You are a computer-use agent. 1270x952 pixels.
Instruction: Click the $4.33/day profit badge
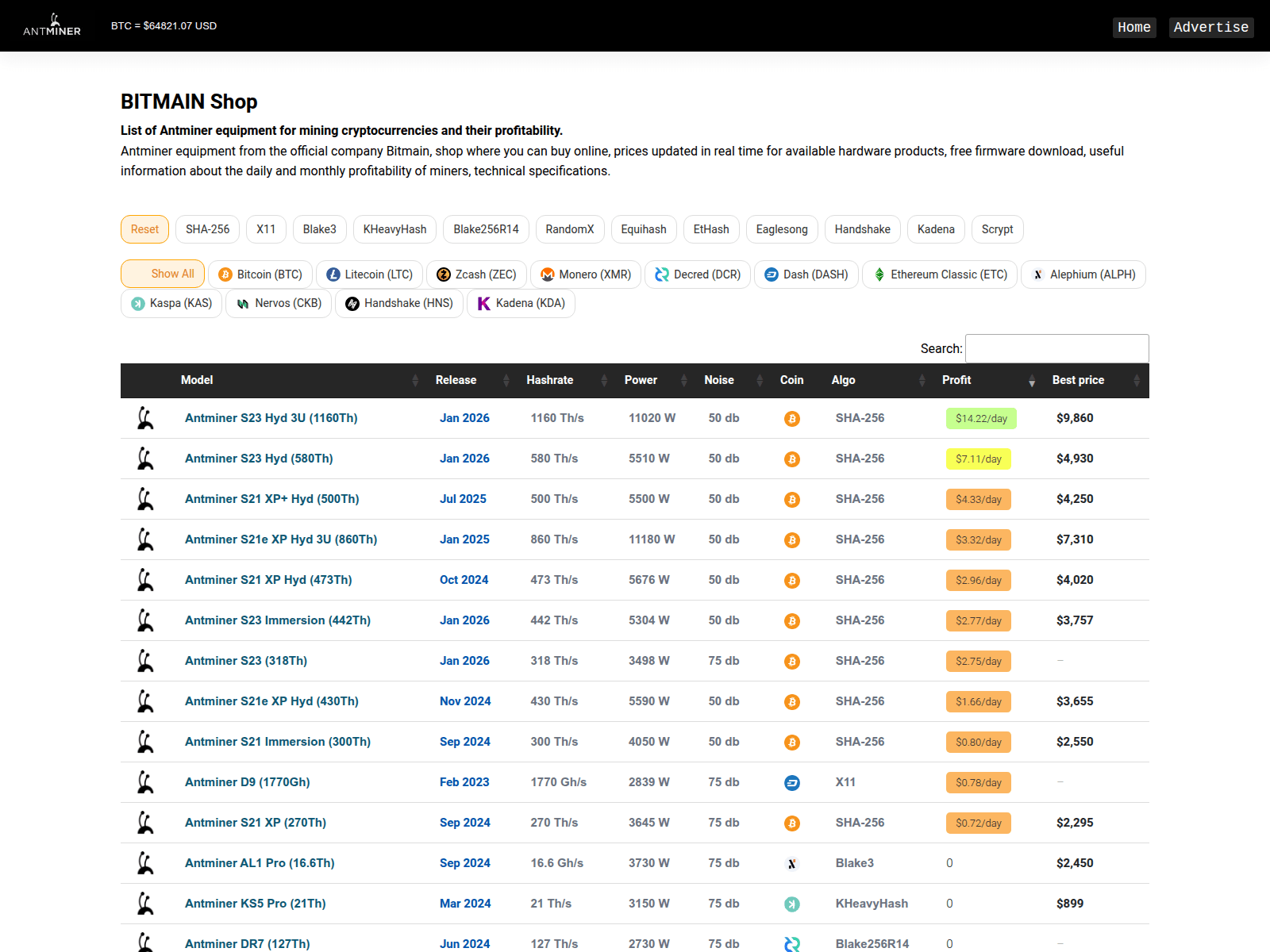tap(979, 499)
